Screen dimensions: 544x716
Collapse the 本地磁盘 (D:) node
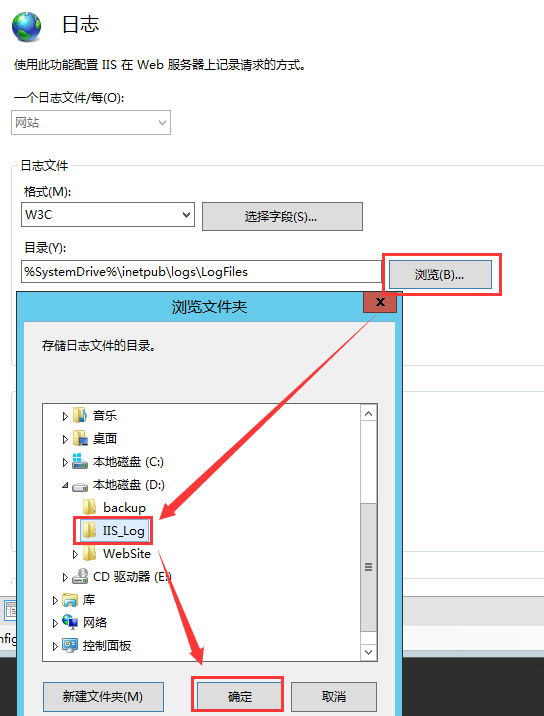click(x=65, y=486)
